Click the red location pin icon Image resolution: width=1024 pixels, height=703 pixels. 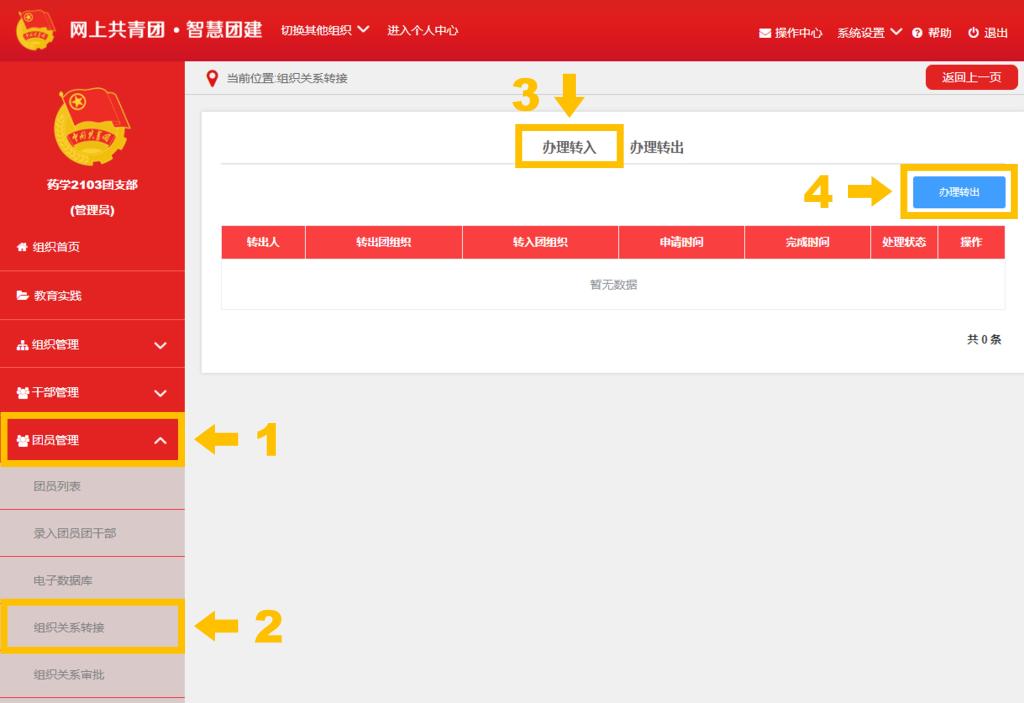coord(211,78)
